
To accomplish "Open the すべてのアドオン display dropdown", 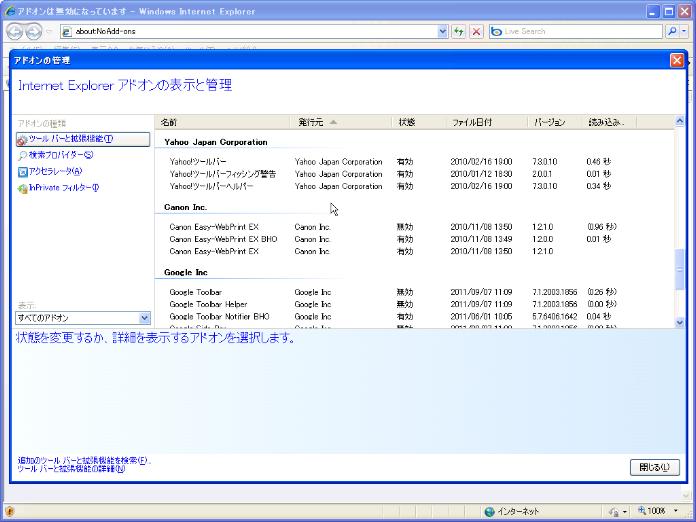I will [83, 318].
